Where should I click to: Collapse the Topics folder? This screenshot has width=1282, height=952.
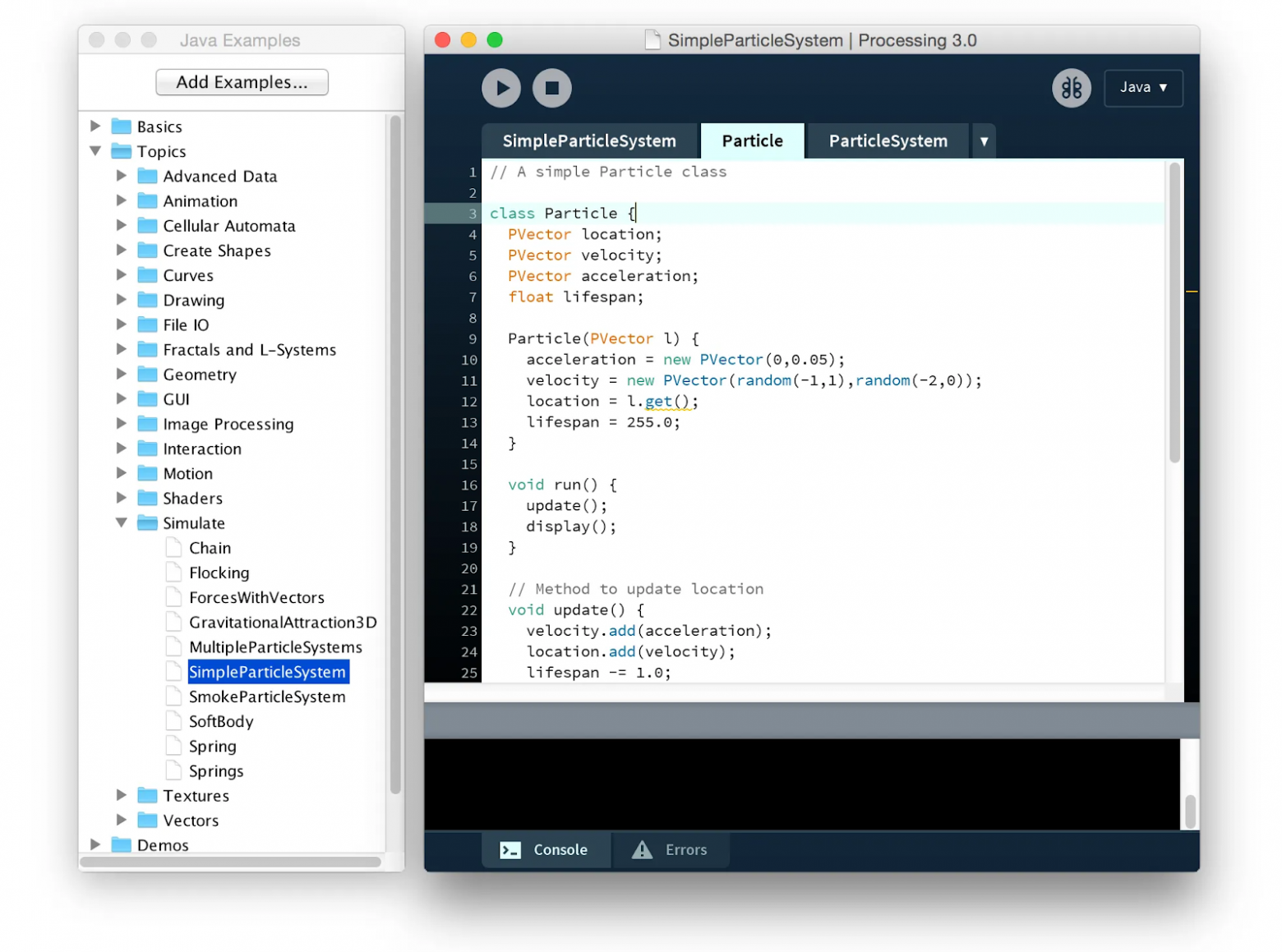pyautogui.click(x=95, y=150)
